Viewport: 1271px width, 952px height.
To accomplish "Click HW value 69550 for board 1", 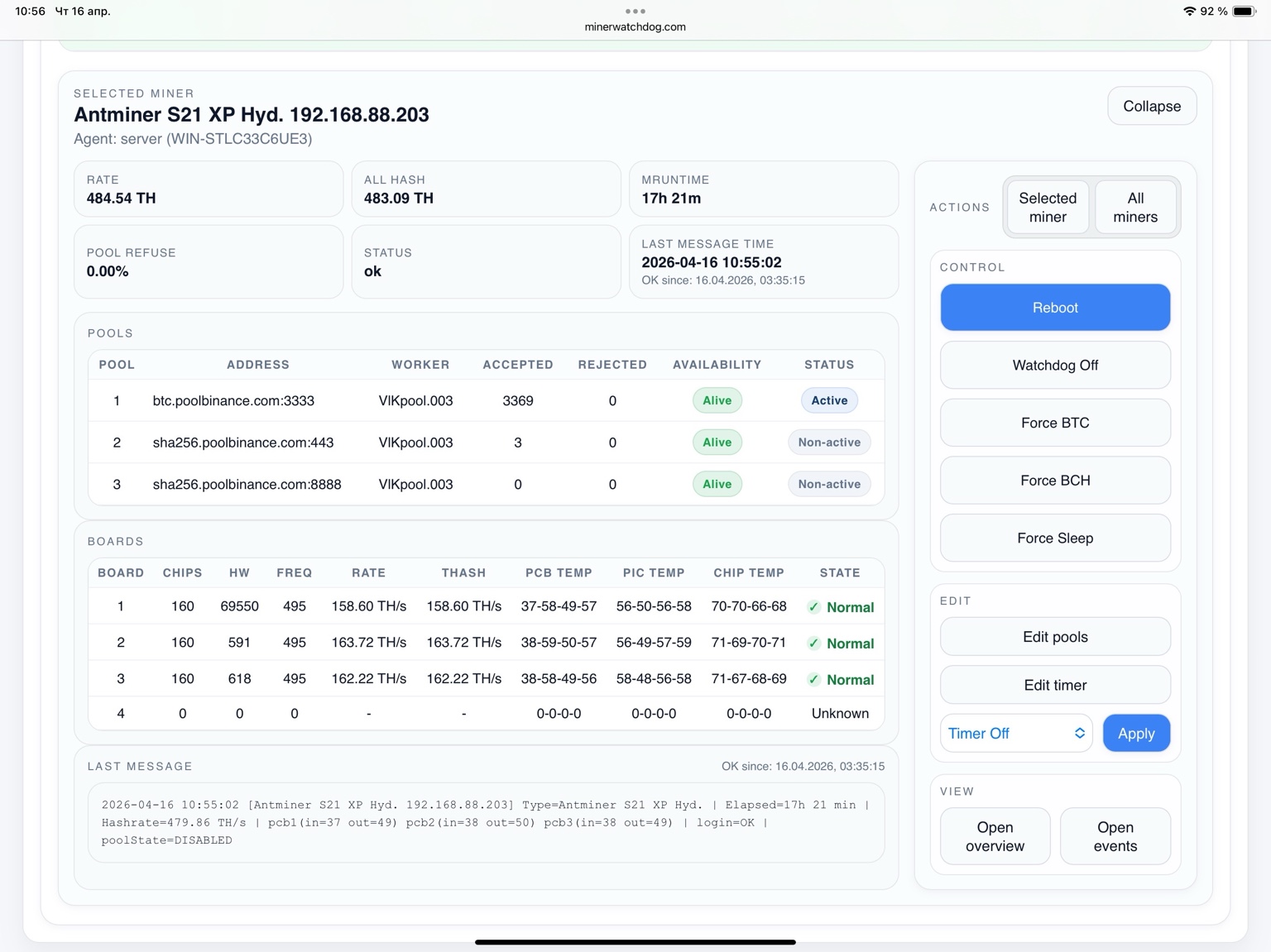I will (239, 606).
